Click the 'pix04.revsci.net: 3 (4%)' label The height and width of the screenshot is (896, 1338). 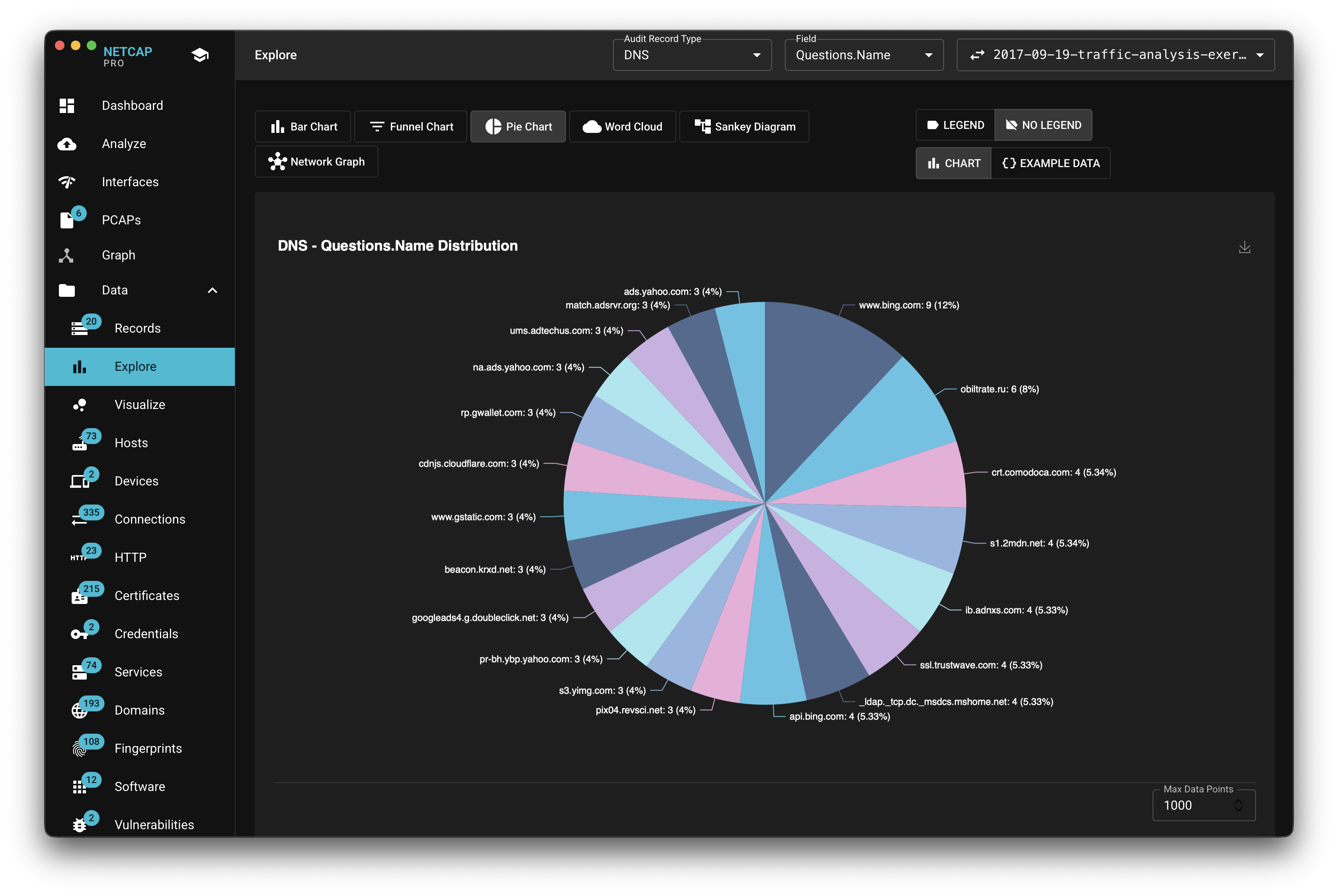click(x=645, y=710)
